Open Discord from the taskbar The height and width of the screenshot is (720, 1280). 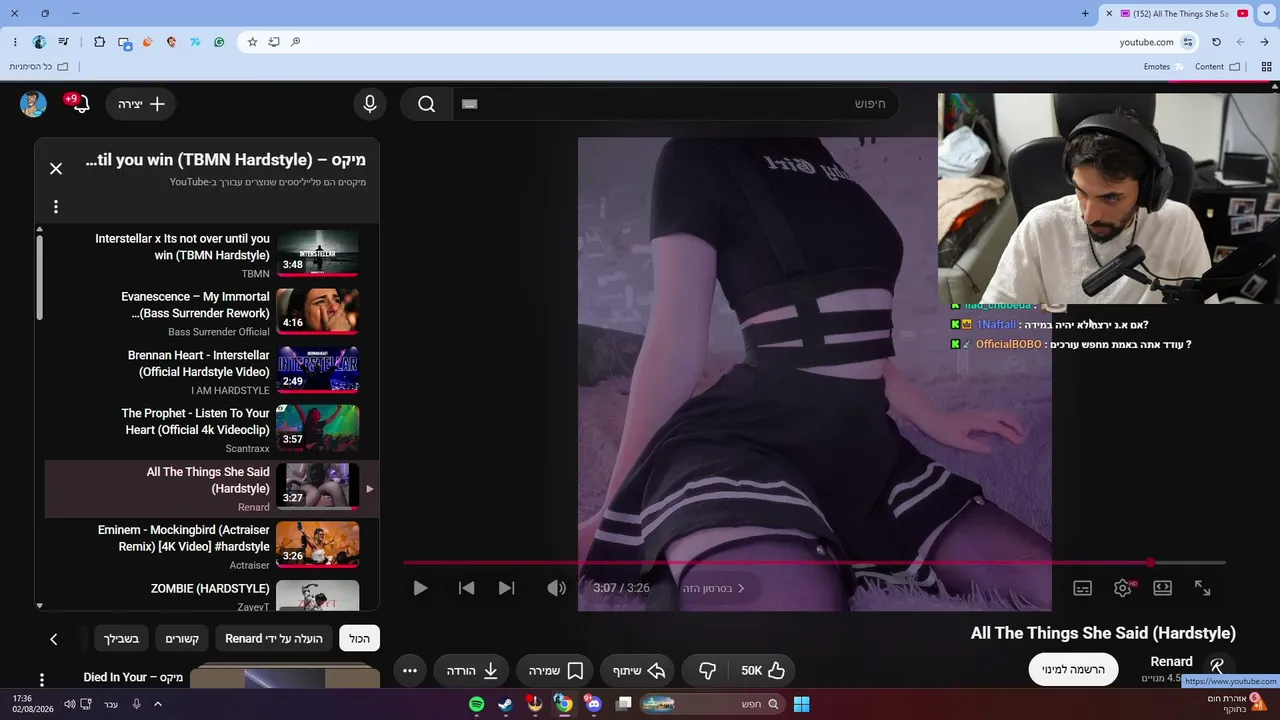tap(594, 704)
